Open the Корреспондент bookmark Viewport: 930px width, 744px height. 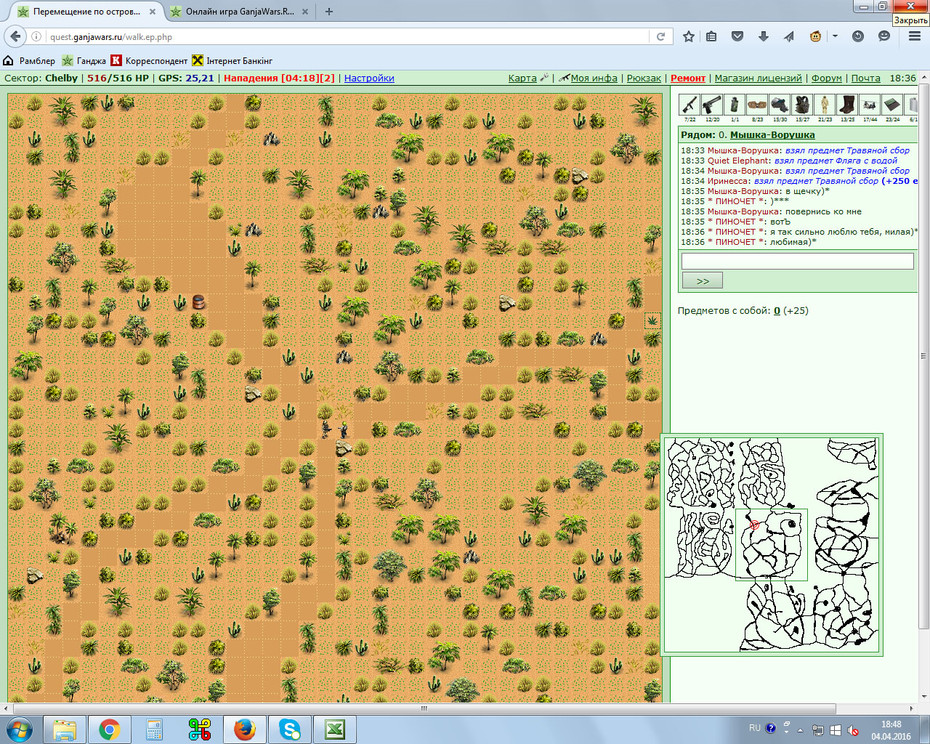pyautogui.click(x=149, y=61)
